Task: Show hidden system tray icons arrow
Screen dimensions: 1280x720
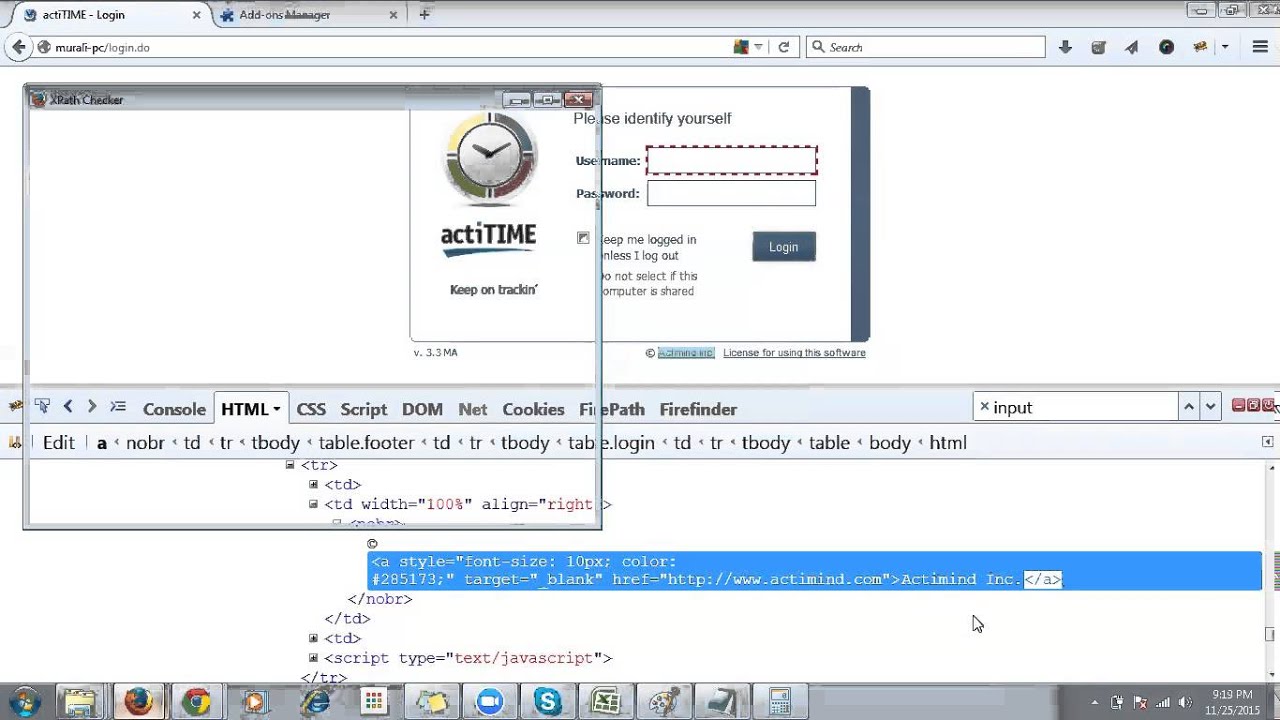Action: (x=1095, y=702)
